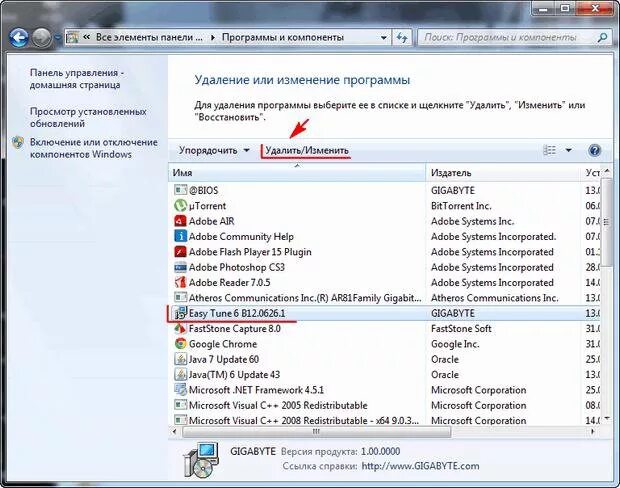620x488 pixels.
Task: Click the Google Chrome icon
Action: [180, 344]
